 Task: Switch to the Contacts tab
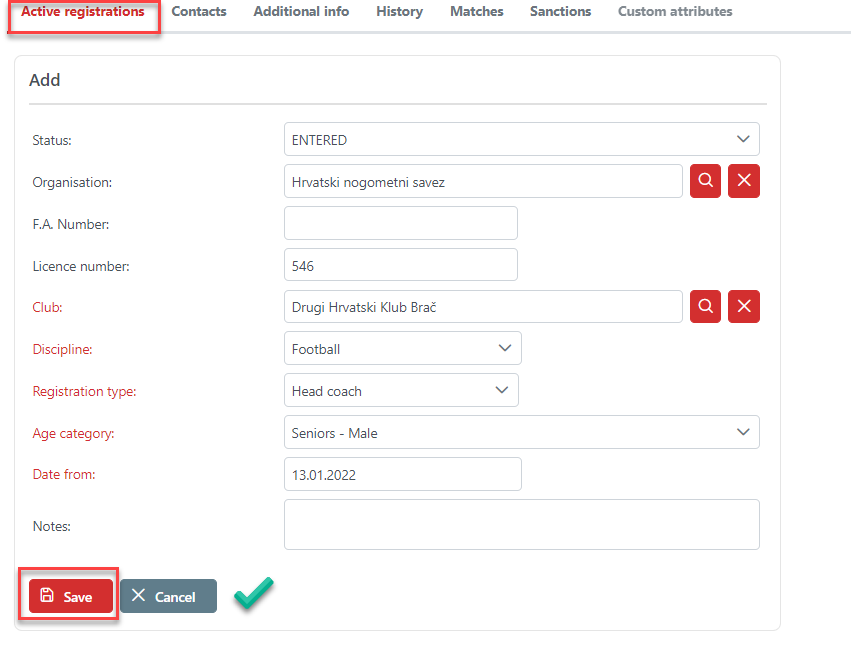(199, 12)
